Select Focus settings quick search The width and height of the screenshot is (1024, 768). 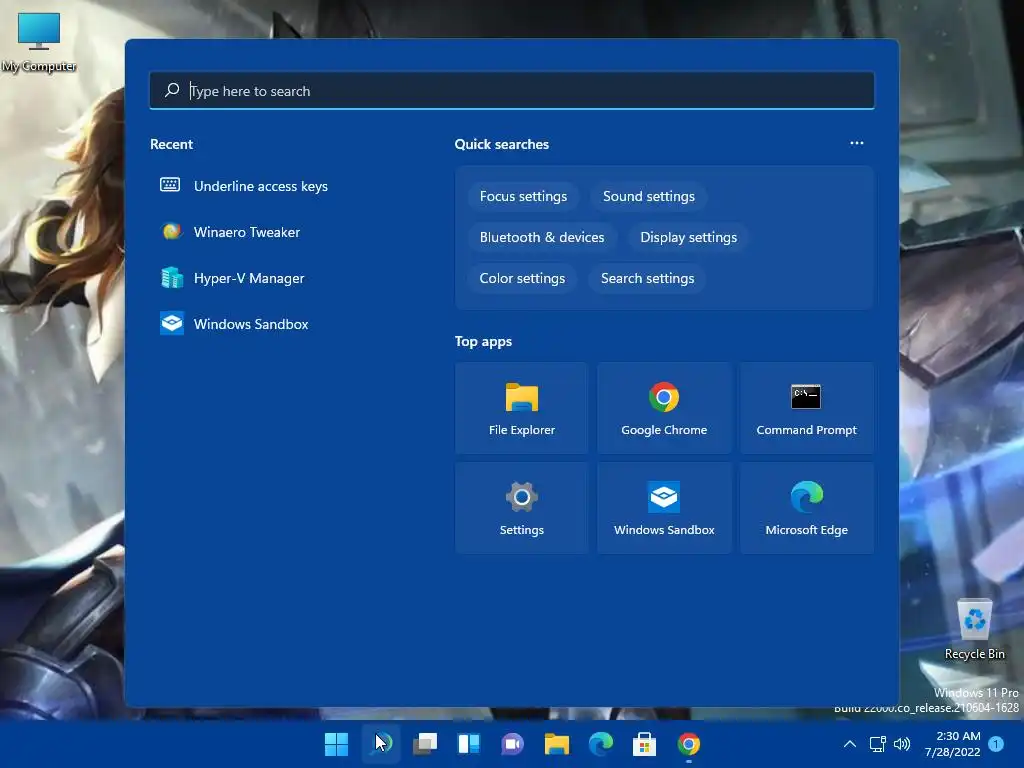pyautogui.click(x=523, y=197)
